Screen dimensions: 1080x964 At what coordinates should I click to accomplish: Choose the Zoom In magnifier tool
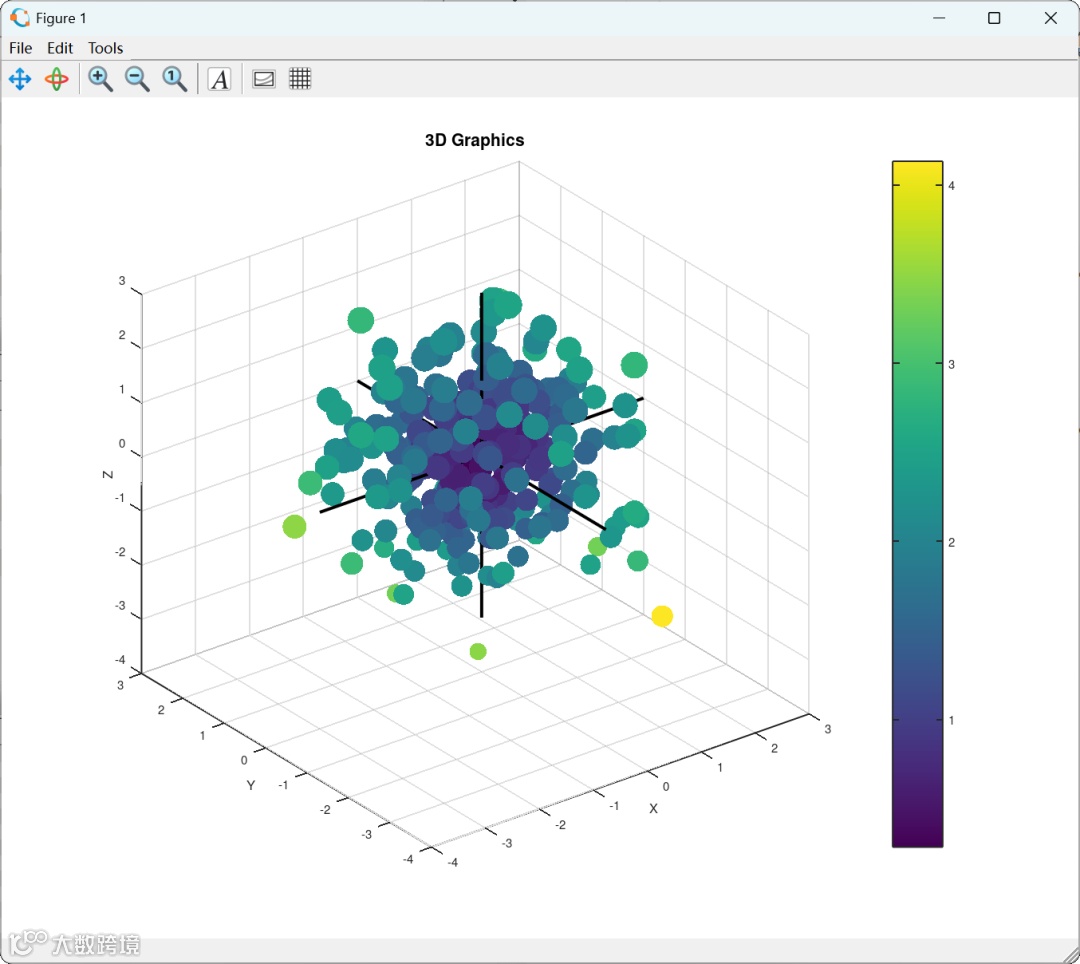[x=101, y=79]
